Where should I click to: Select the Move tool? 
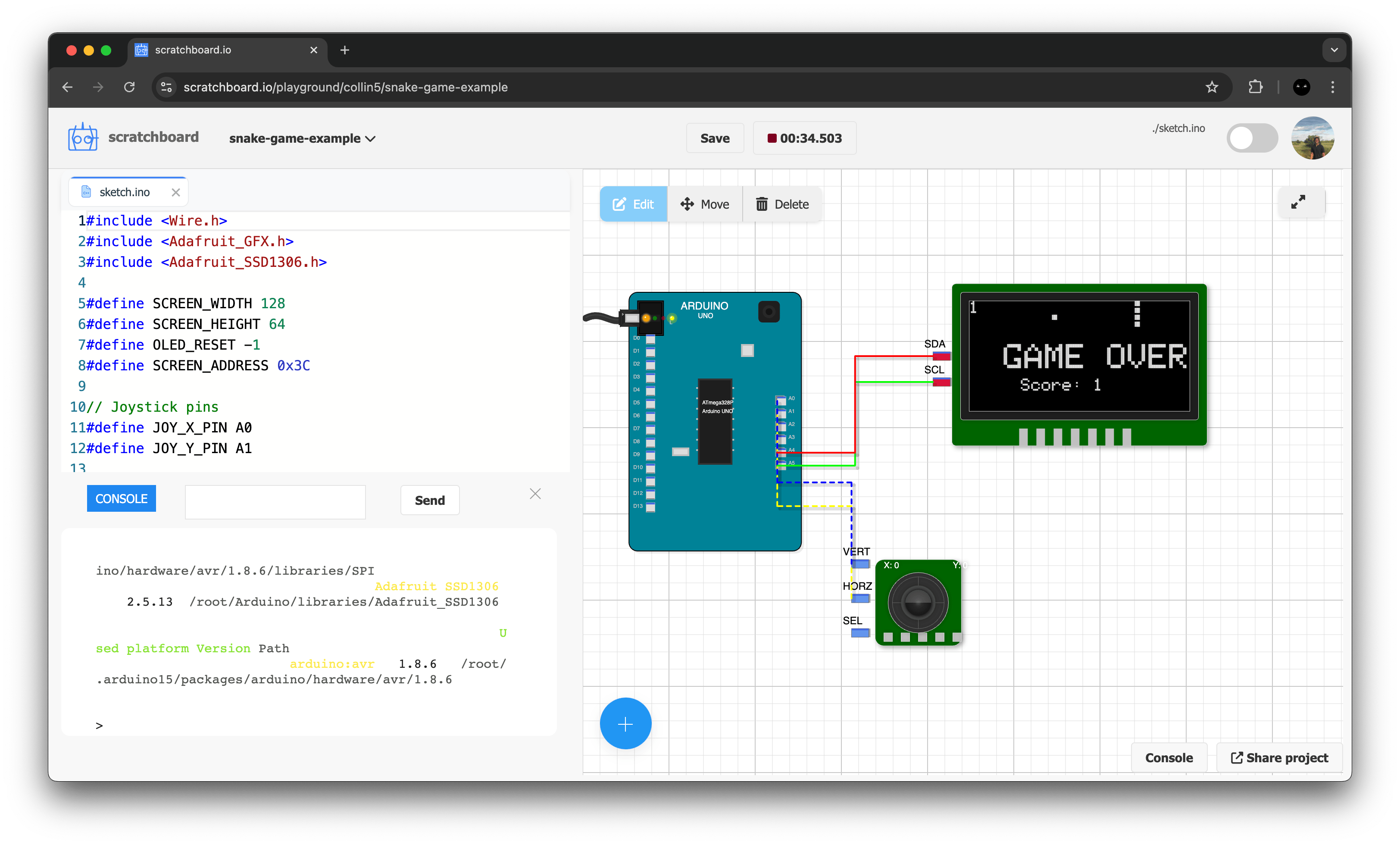[x=705, y=204]
